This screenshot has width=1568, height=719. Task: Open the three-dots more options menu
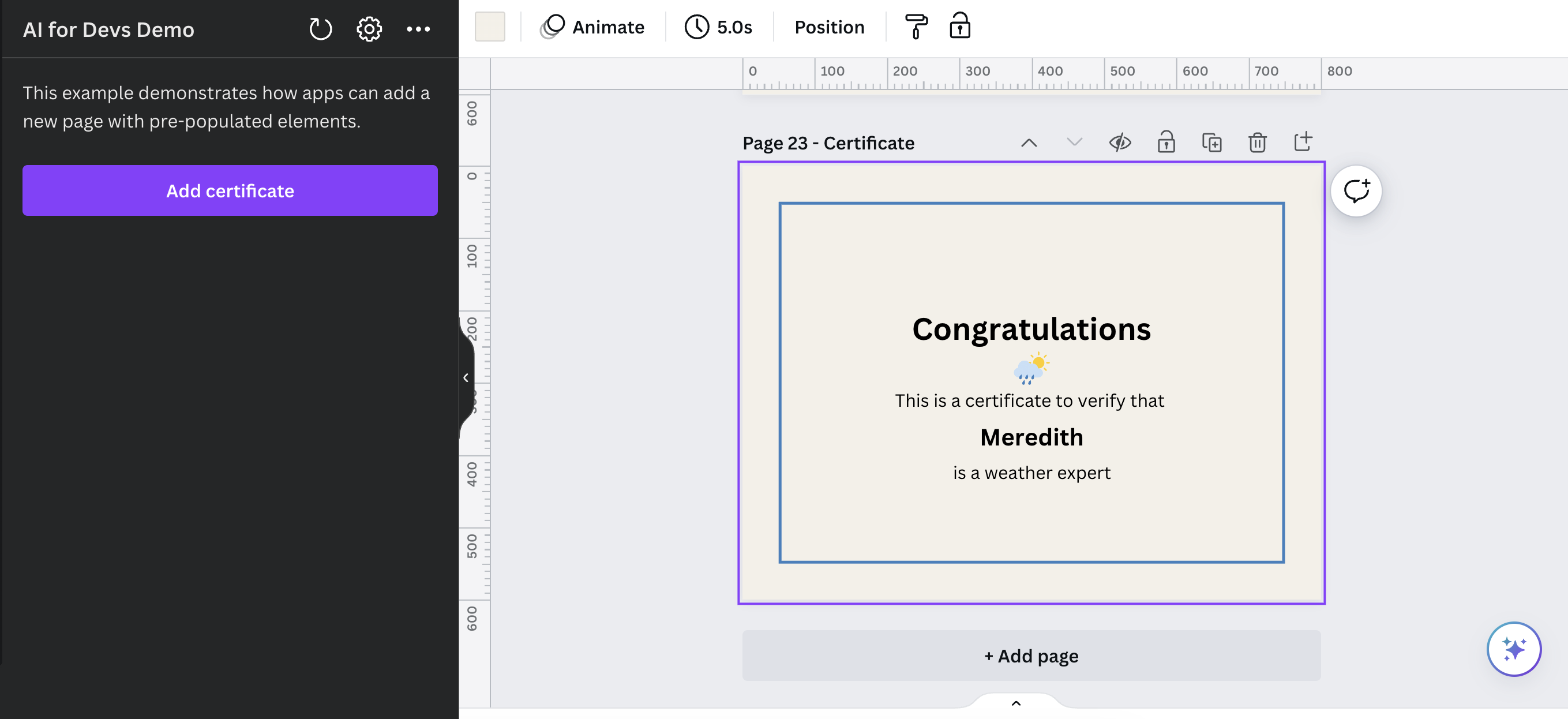(418, 29)
